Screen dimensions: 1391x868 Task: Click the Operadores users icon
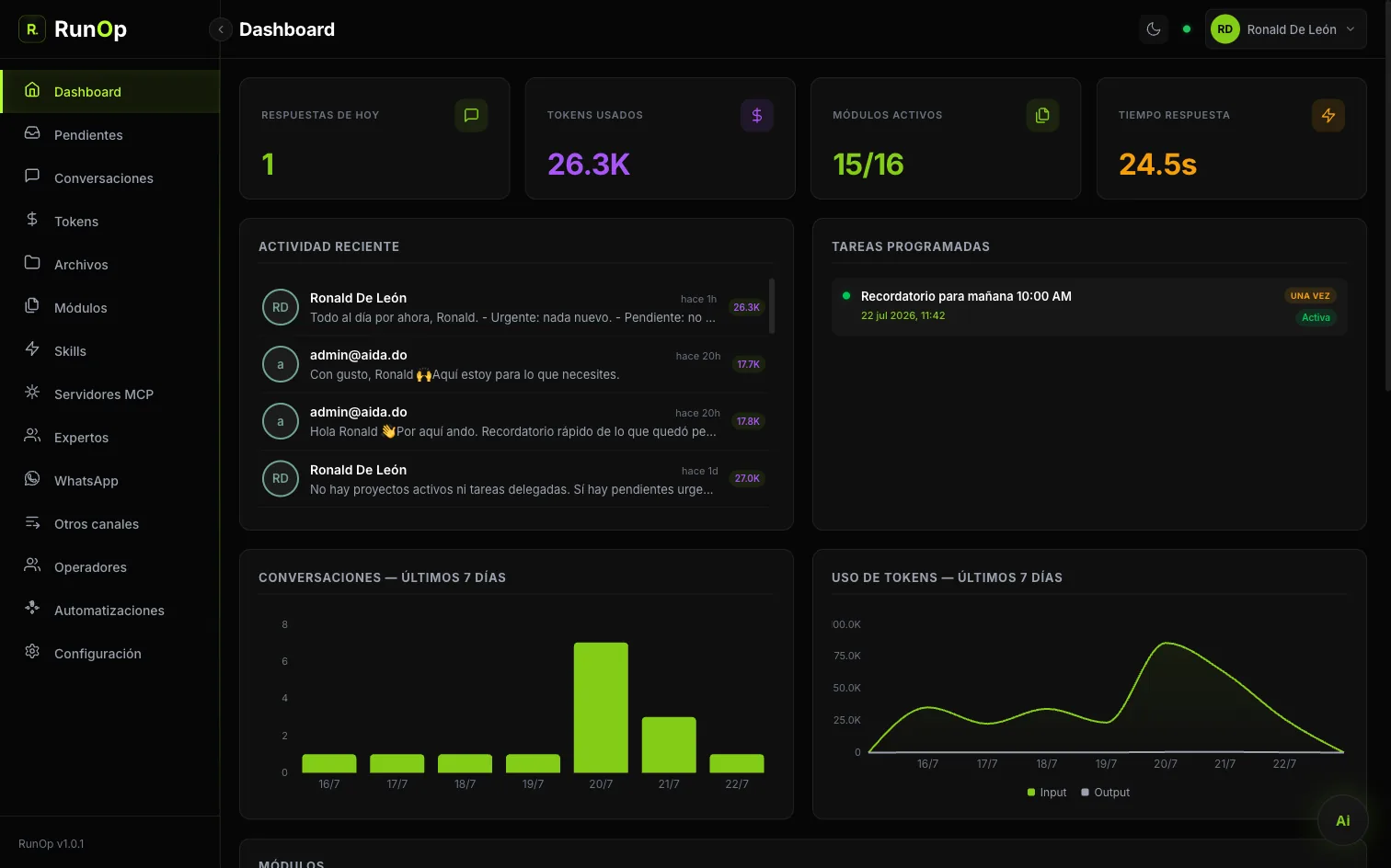pos(32,565)
